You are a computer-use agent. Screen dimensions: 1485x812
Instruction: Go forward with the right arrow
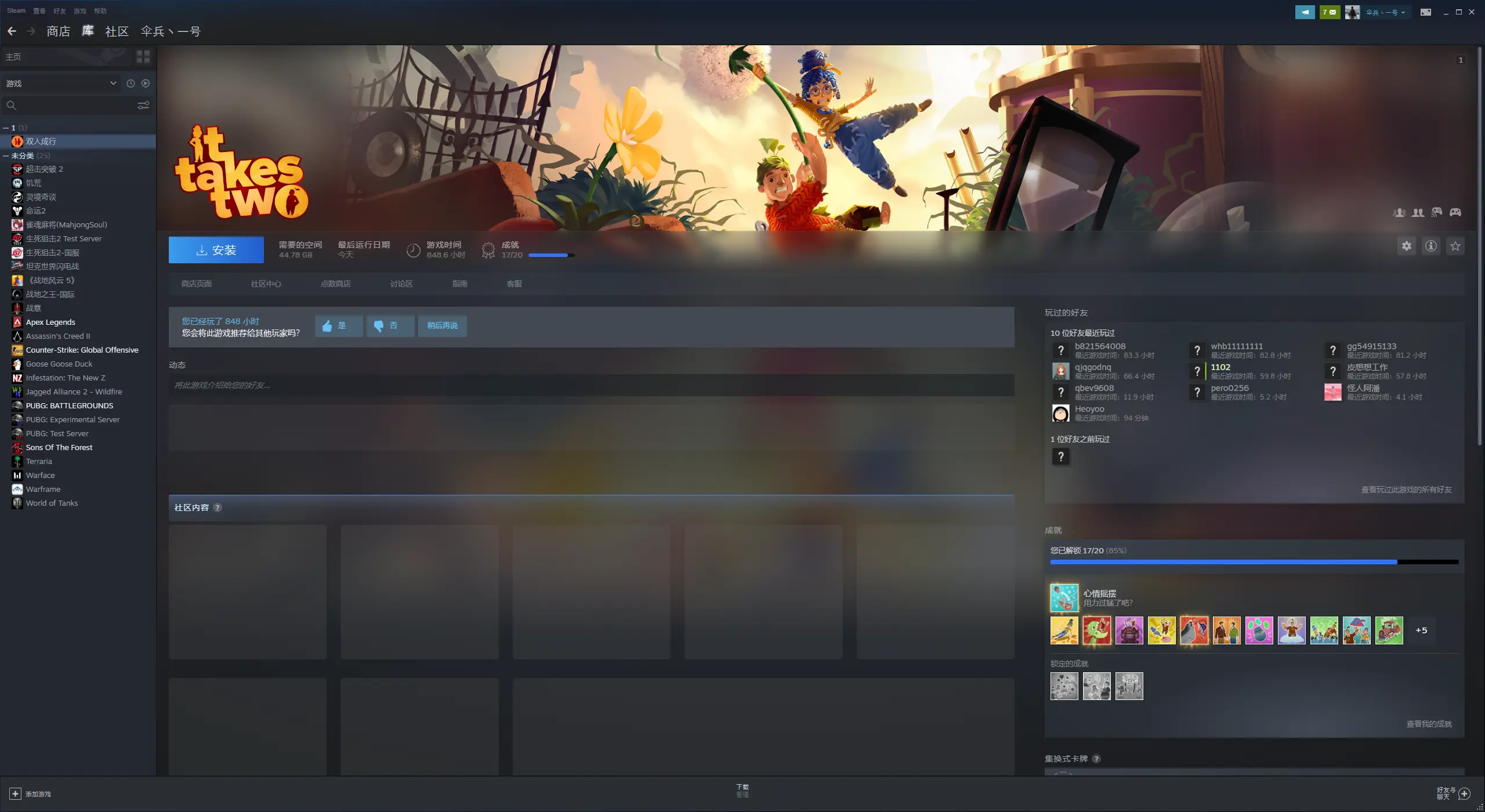[x=31, y=31]
